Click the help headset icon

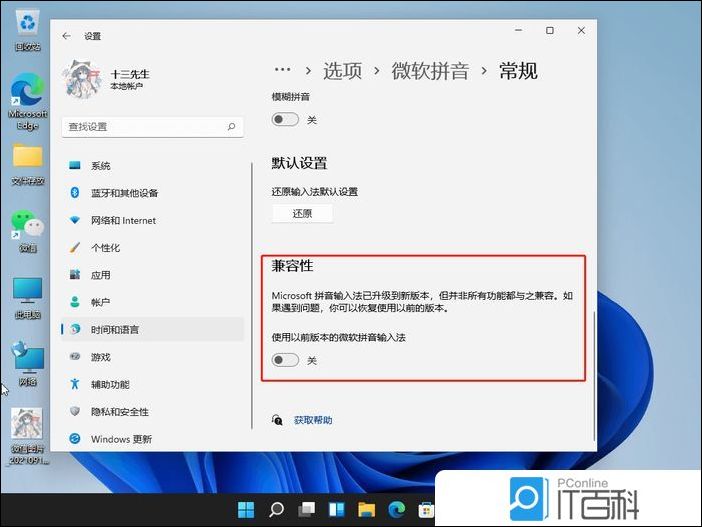277,420
